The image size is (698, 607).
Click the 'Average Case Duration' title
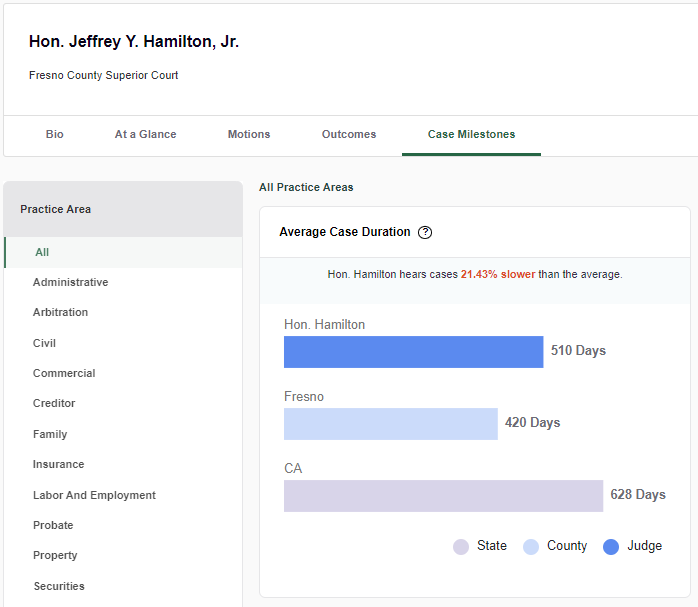tap(345, 232)
